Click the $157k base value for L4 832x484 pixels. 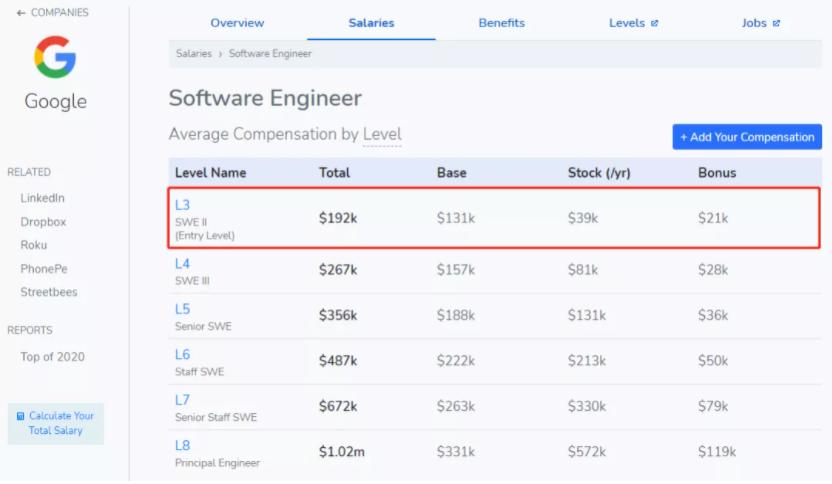pos(456,270)
